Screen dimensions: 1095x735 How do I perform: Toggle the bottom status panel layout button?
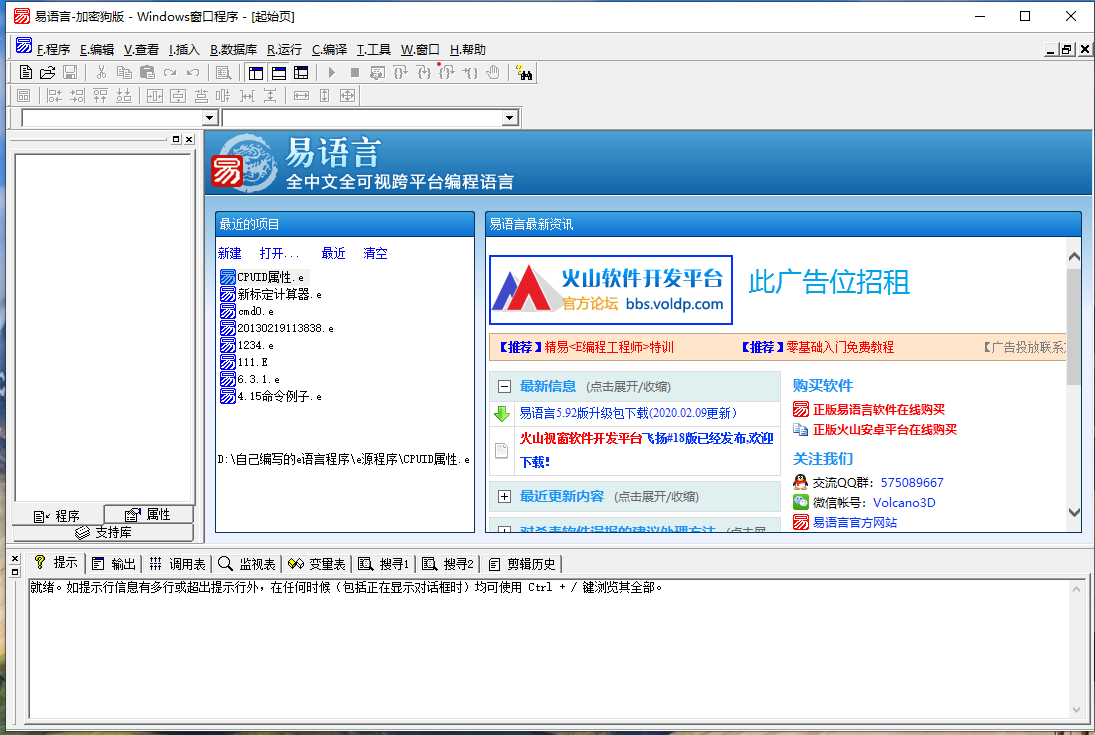coord(279,73)
